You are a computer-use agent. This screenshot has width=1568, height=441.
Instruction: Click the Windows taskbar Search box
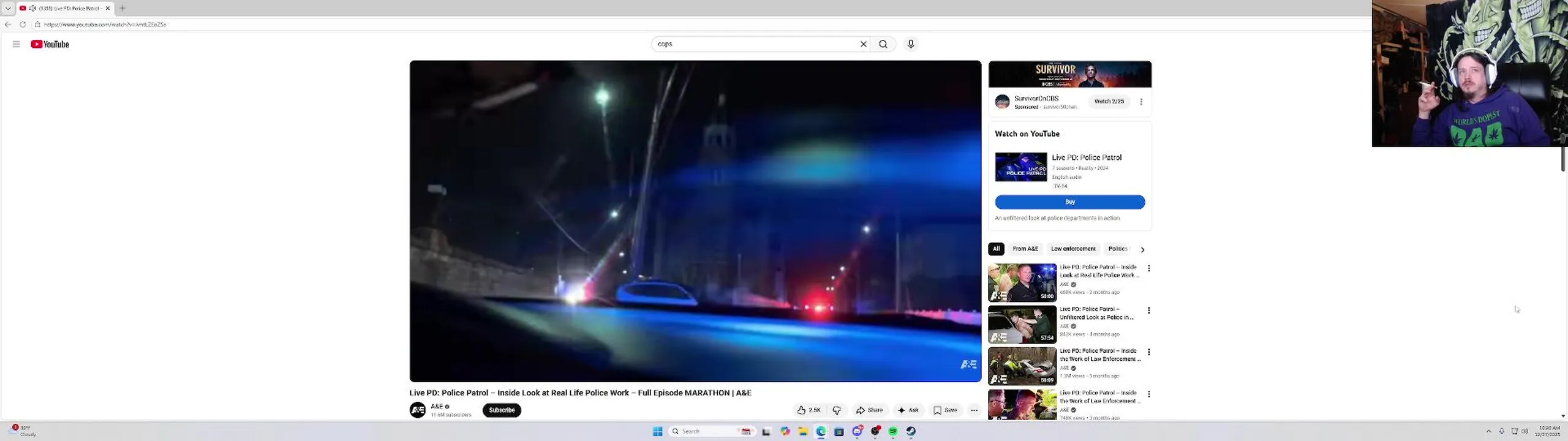pyautogui.click(x=712, y=431)
